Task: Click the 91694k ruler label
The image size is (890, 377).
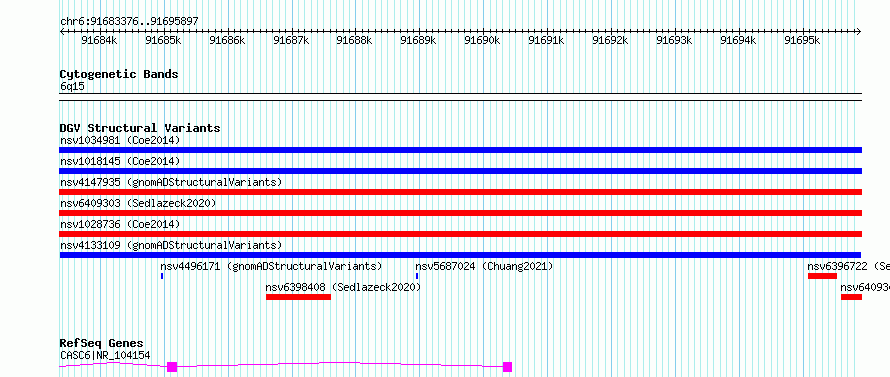Action: click(x=738, y=40)
